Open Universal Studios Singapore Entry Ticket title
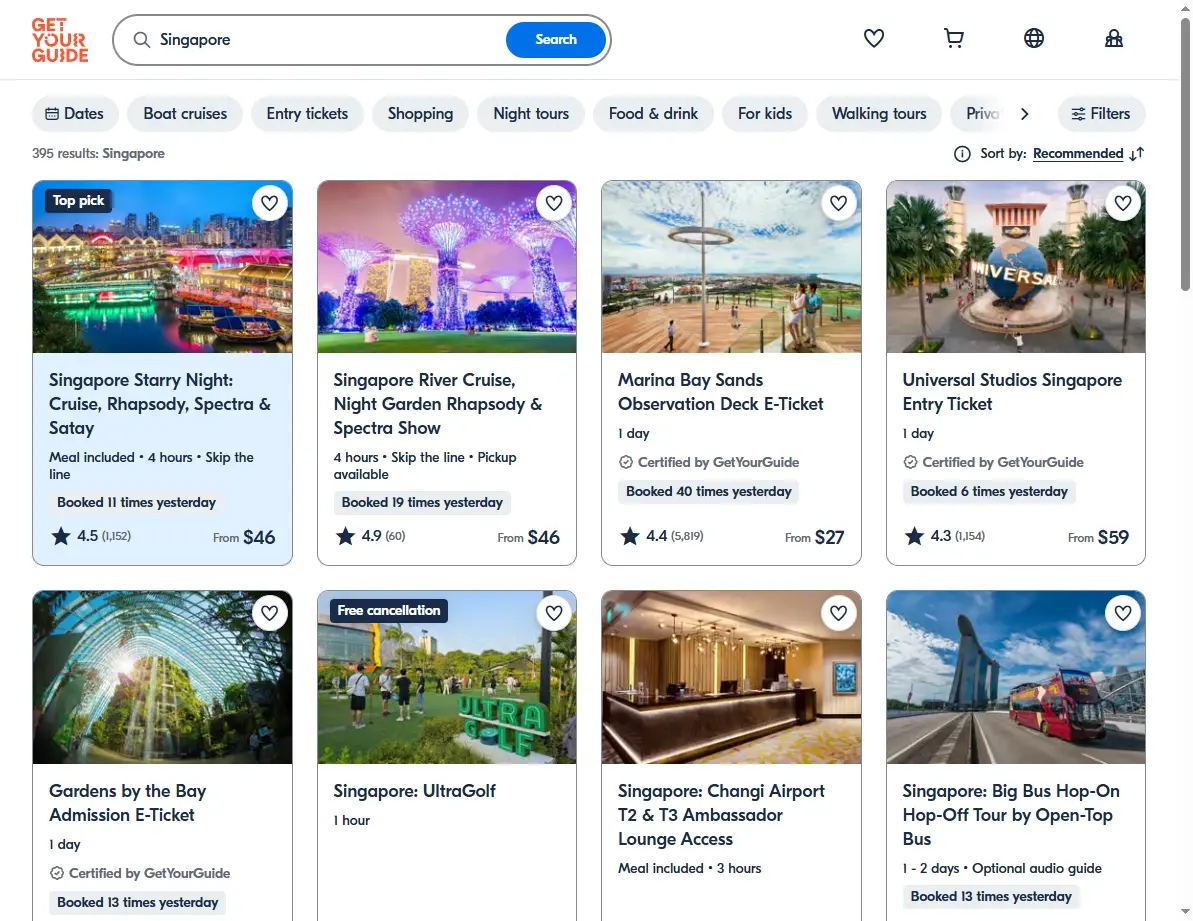 click(1012, 392)
